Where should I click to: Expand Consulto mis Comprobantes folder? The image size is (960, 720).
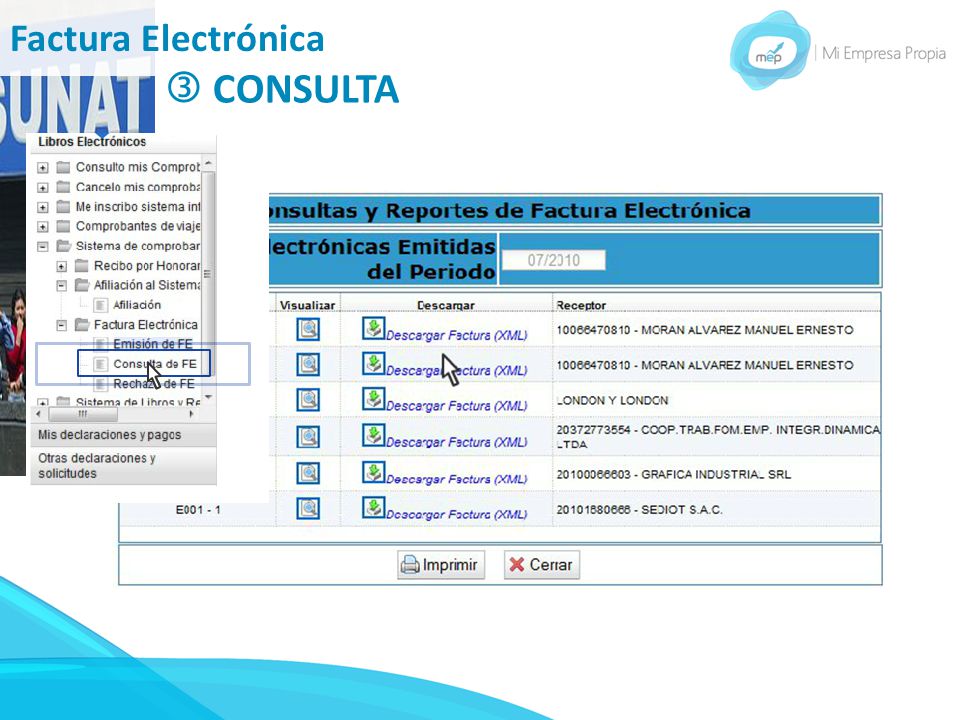43,168
